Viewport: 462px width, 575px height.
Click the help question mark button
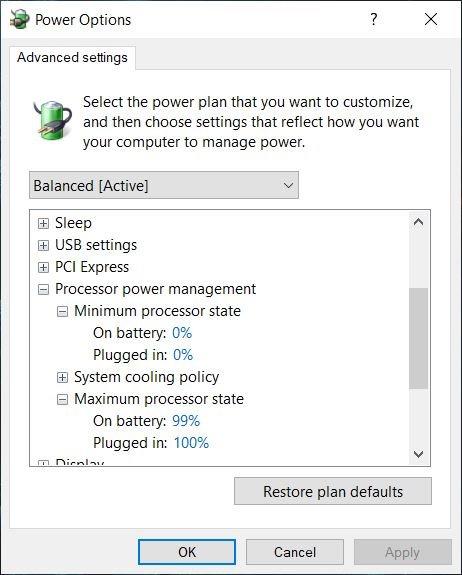(374, 19)
